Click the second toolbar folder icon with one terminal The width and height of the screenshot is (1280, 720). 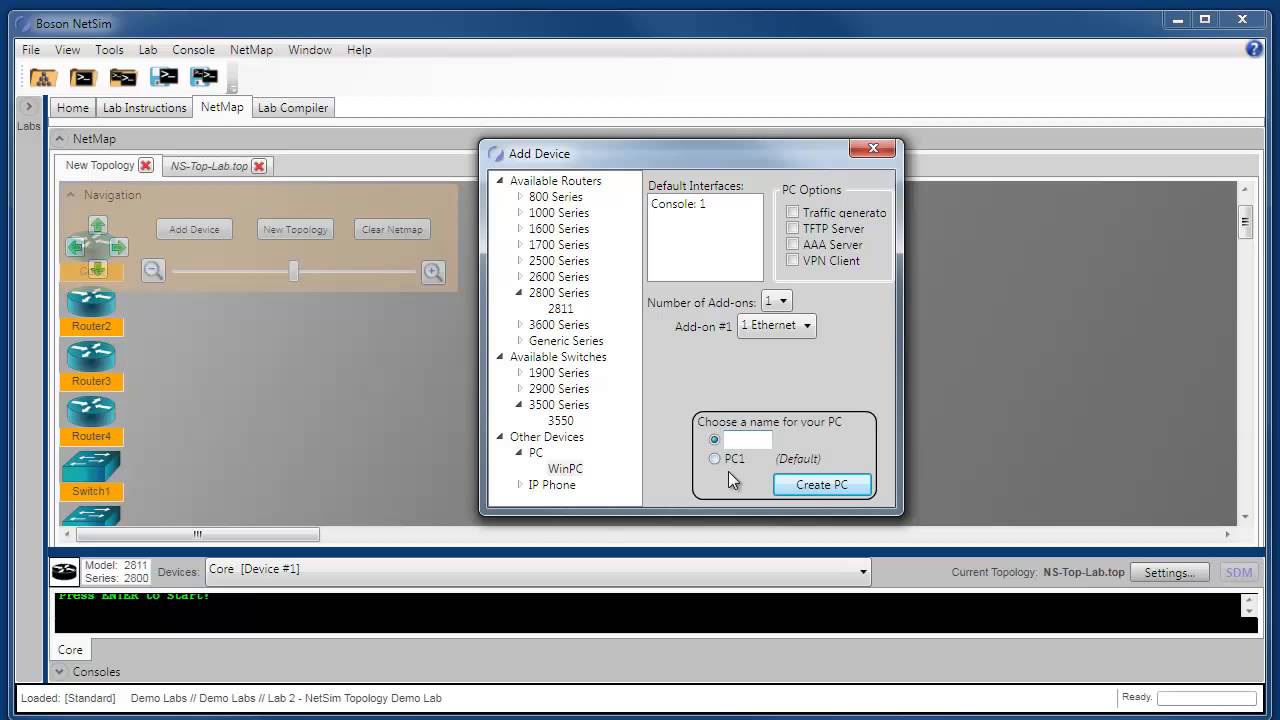83,77
